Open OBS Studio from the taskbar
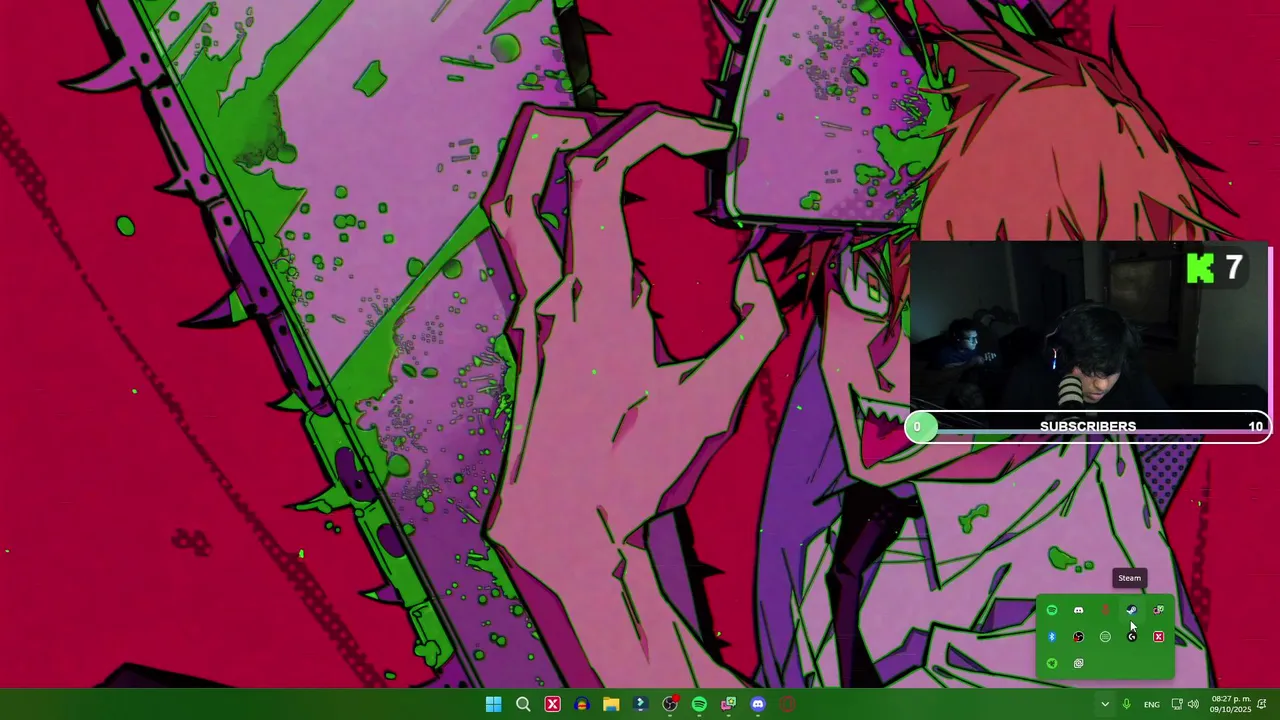Screen dimensions: 1280x720 coord(670,704)
